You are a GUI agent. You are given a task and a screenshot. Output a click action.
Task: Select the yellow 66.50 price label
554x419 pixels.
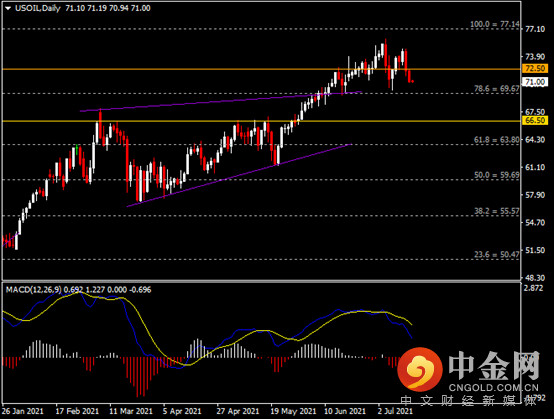535,120
